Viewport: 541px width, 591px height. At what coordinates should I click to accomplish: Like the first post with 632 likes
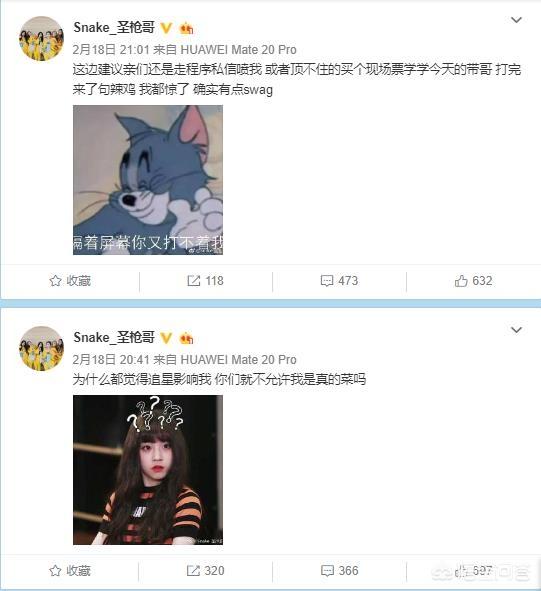coord(474,281)
